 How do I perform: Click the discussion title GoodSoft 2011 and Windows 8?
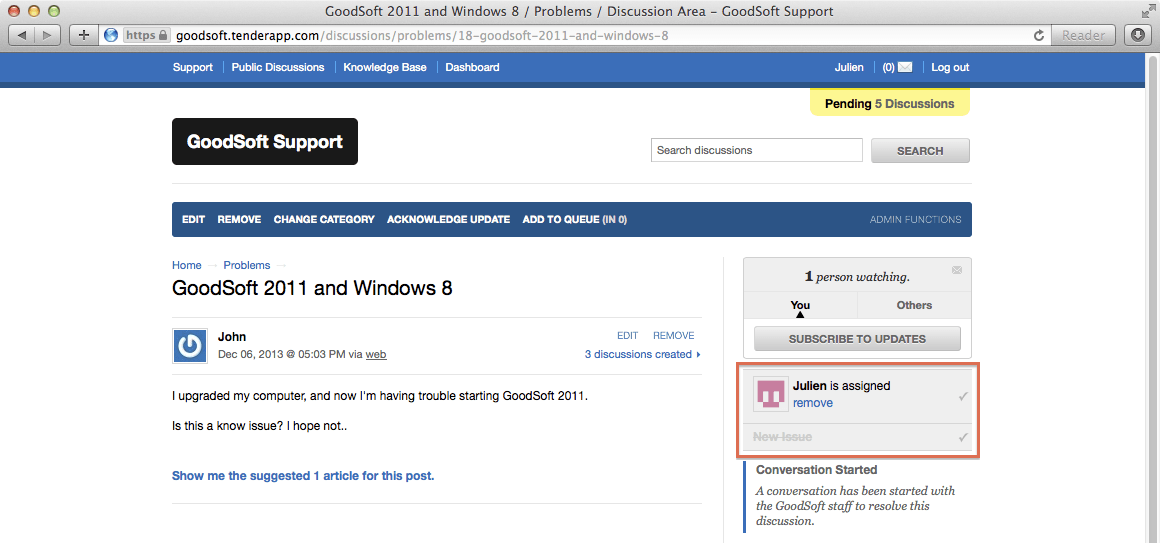[x=312, y=288]
